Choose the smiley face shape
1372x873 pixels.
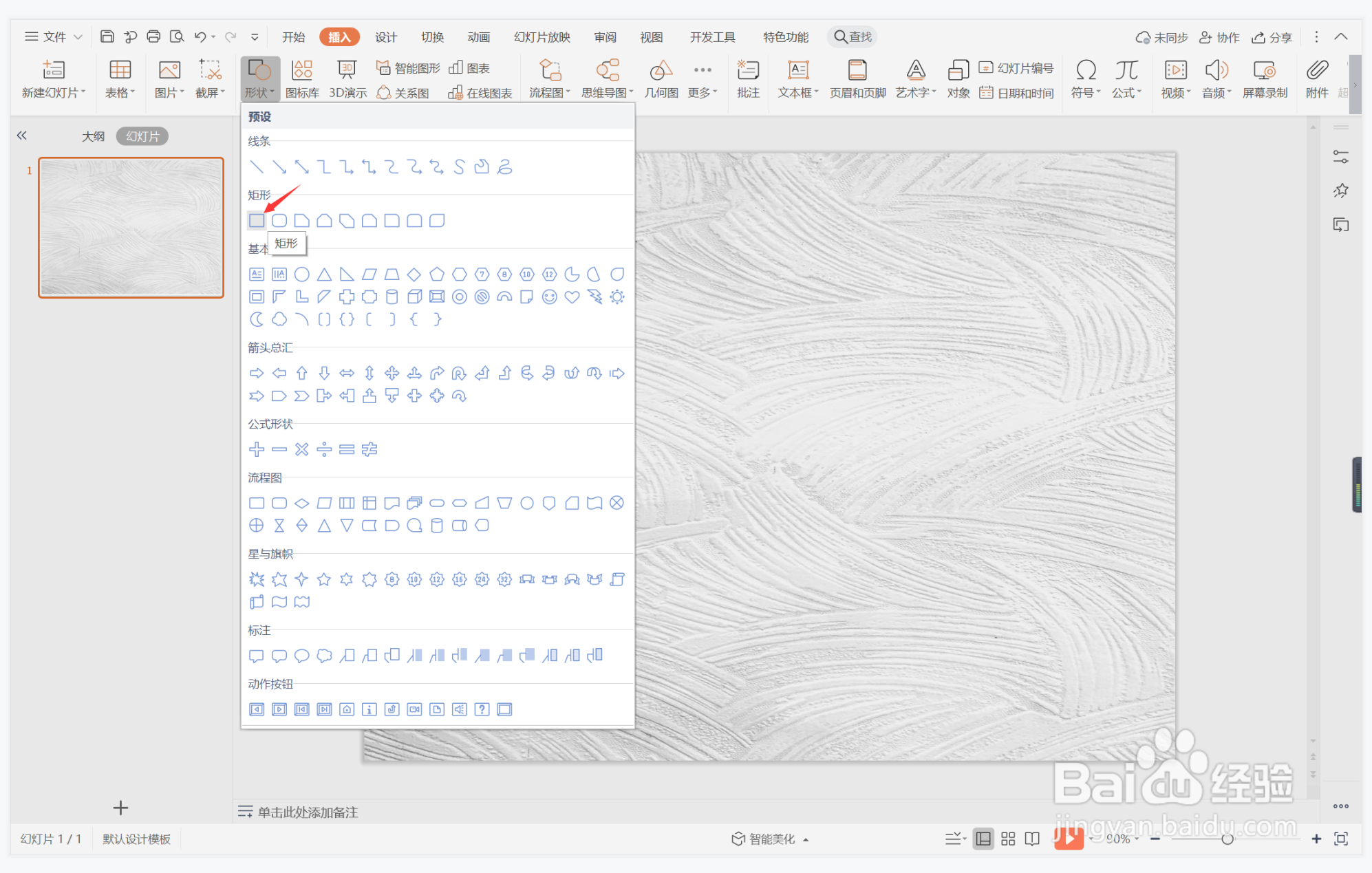549,297
